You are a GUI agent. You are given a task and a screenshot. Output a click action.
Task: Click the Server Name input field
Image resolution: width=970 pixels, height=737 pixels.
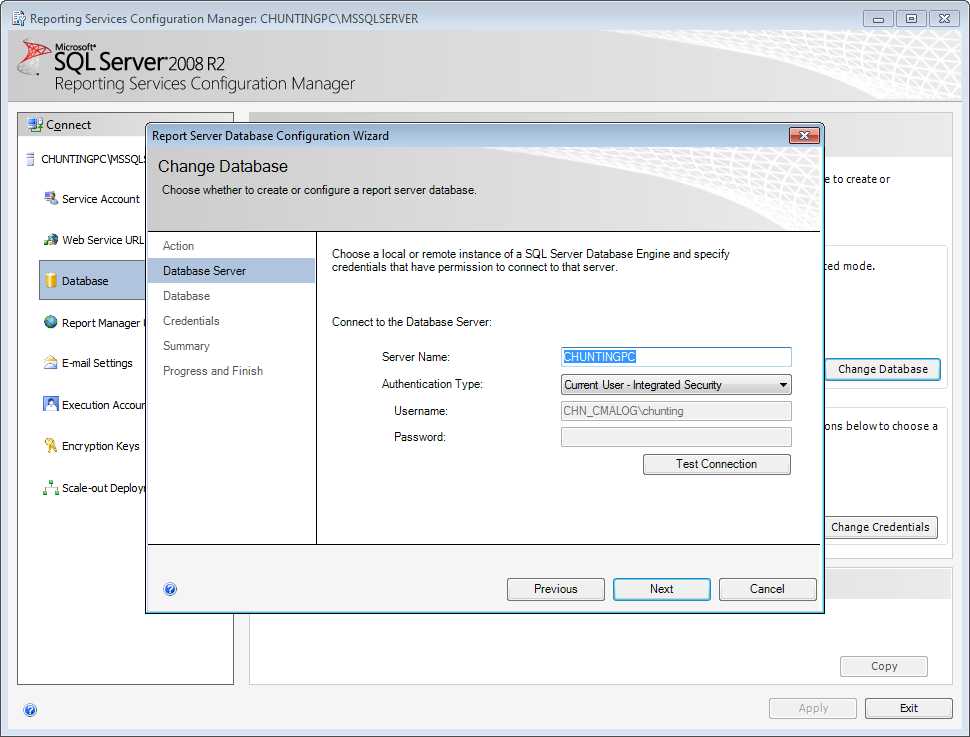click(676, 357)
